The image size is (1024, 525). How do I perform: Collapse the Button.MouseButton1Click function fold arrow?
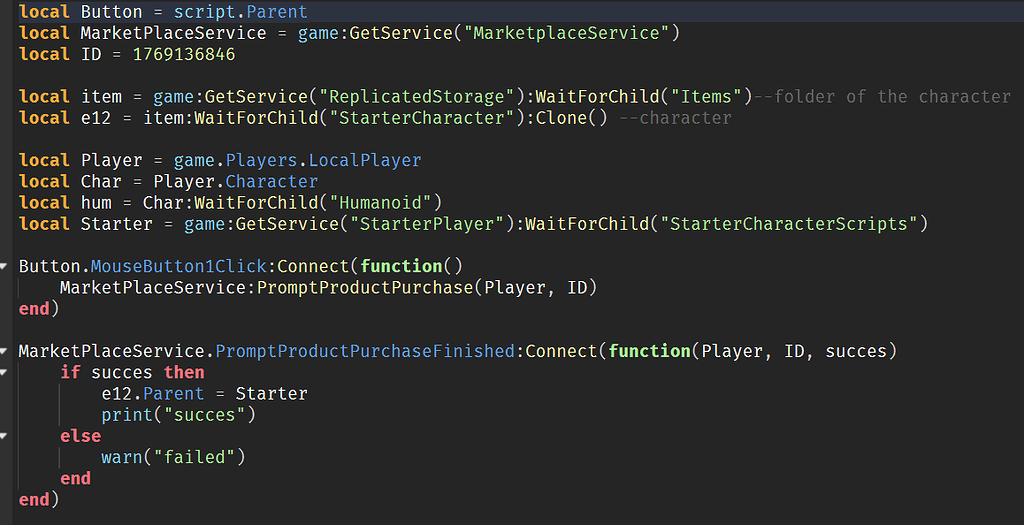click(x=3, y=266)
